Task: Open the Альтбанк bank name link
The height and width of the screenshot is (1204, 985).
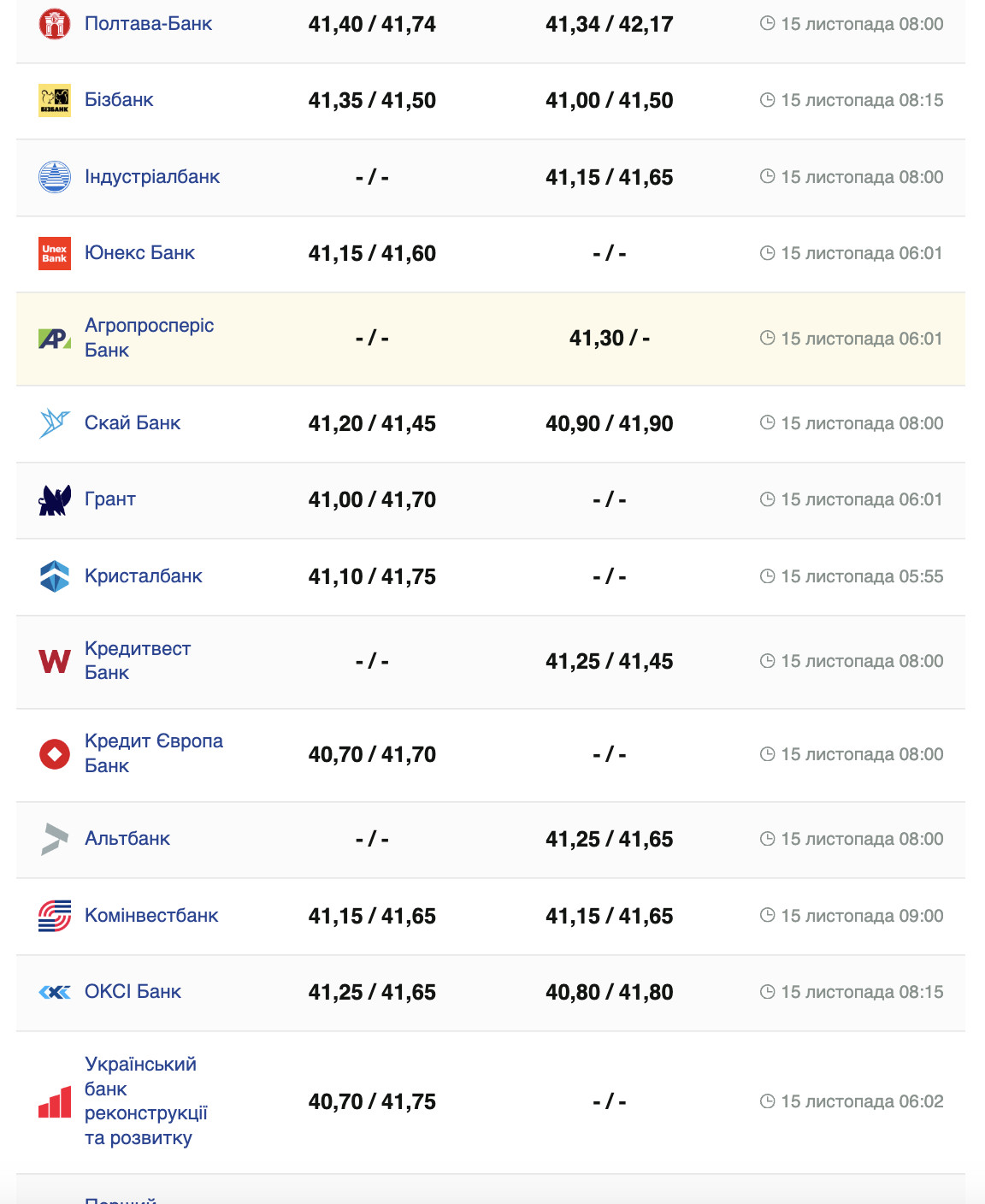Action: 127,839
